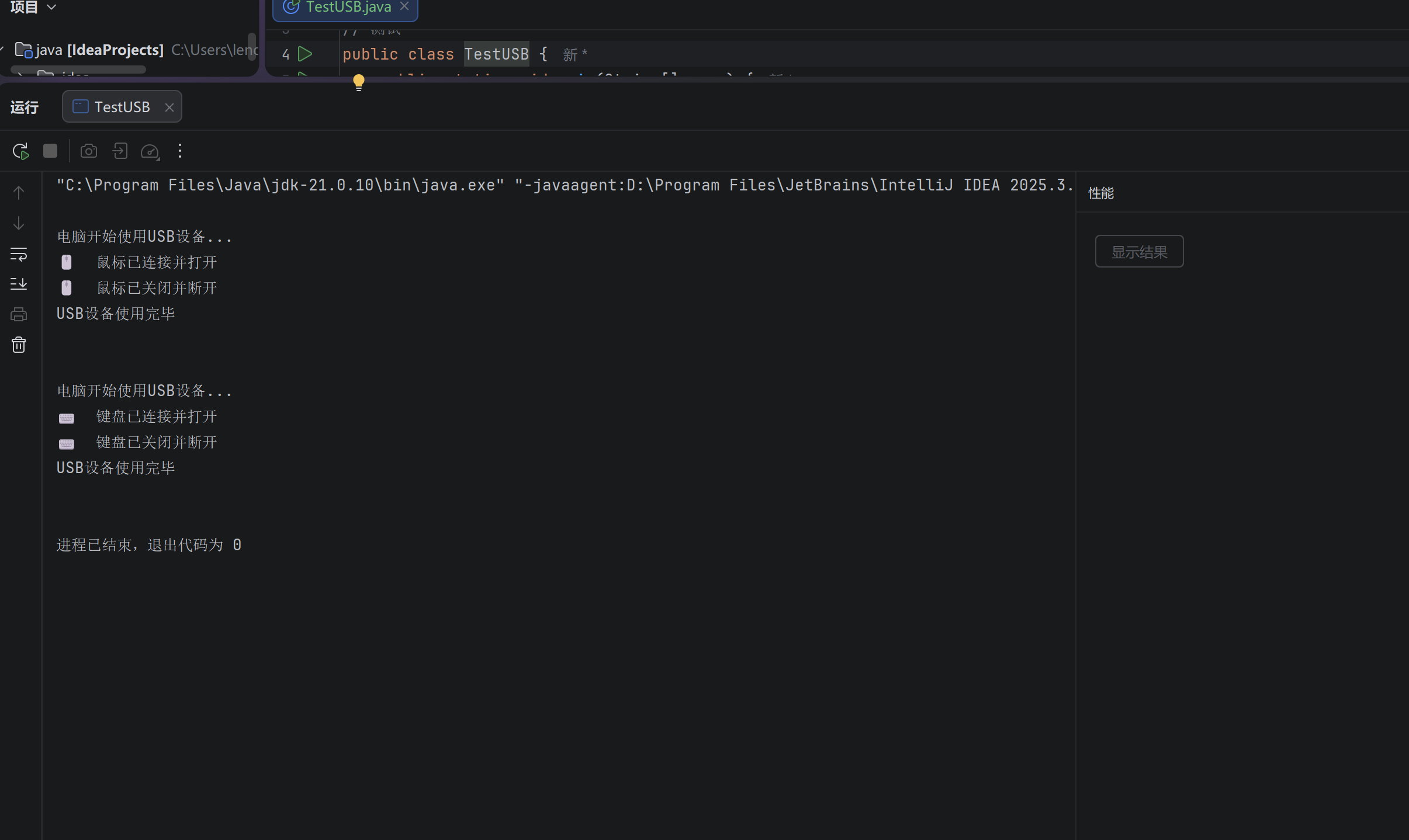Run class from line 4 gutter arrow
Image resolution: width=1409 pixels, height=840 pixels.
coord(305,54)
